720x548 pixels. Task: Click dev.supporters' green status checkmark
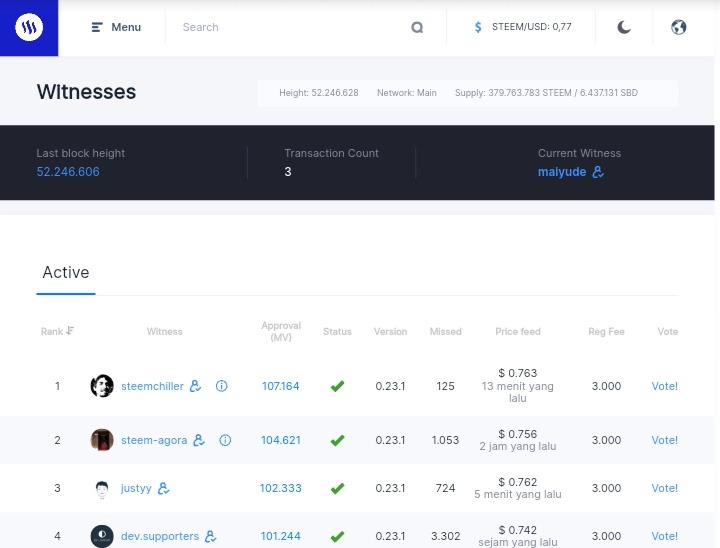[x=338, y=537]
